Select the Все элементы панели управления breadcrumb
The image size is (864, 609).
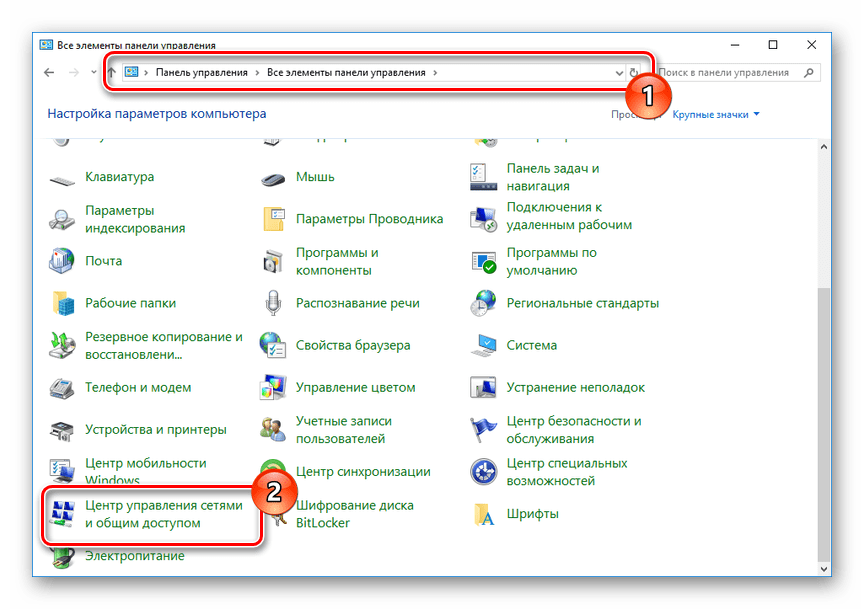tap(347, 73)
